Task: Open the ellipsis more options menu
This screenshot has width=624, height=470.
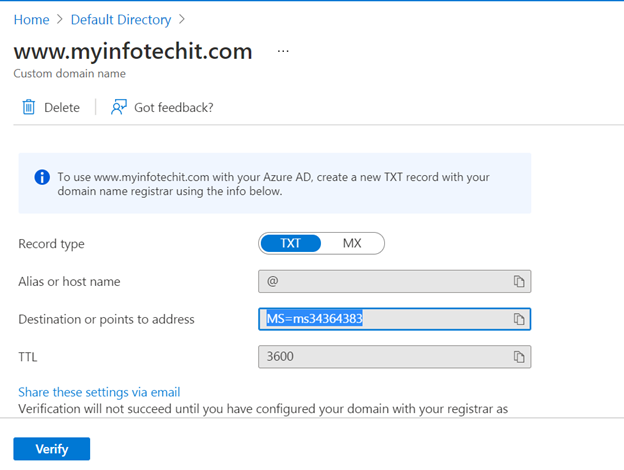Action: [283, 51]
